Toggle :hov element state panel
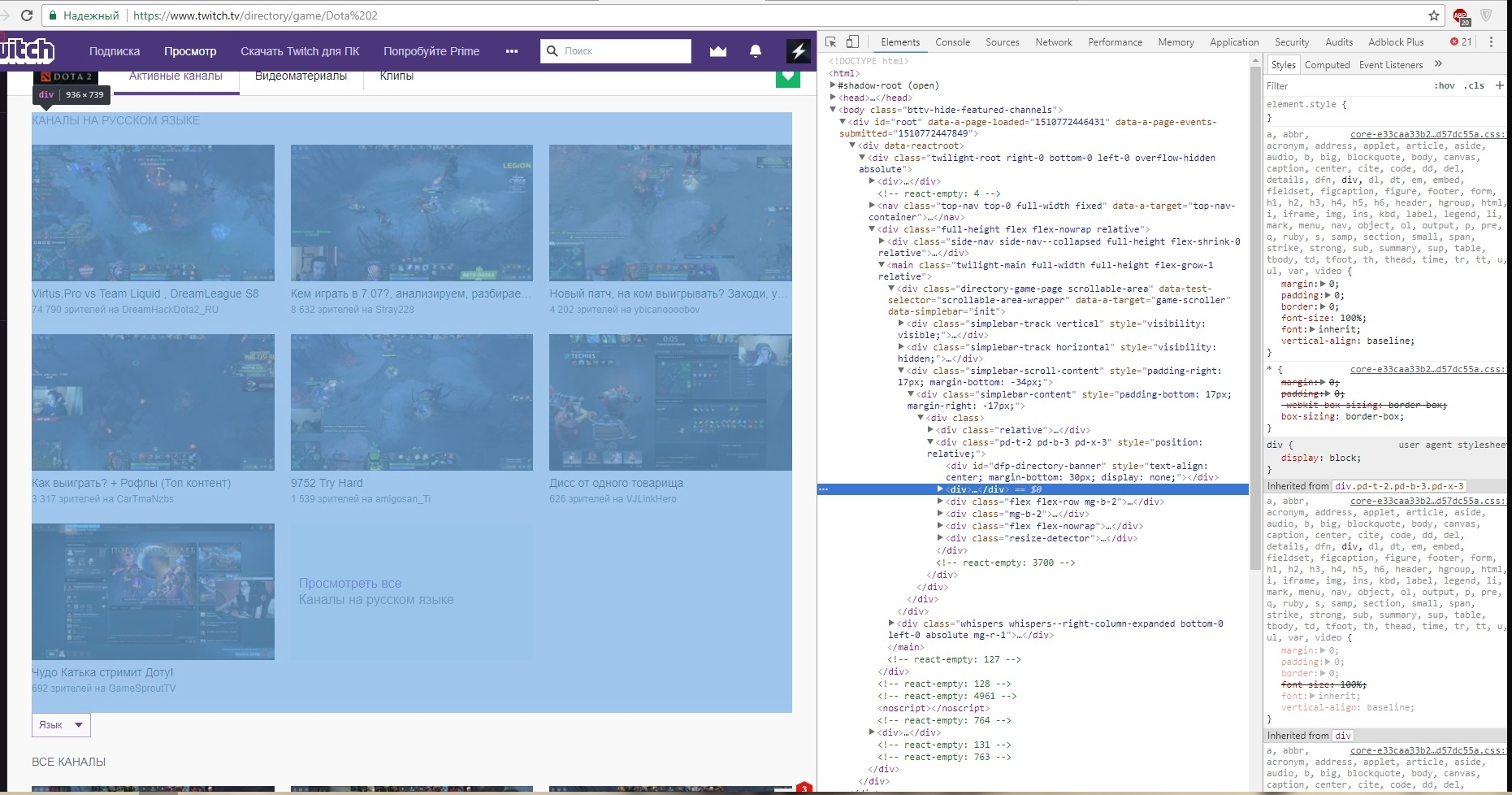This screenshot has height=795, width=1512. (x=1445, y=85)
